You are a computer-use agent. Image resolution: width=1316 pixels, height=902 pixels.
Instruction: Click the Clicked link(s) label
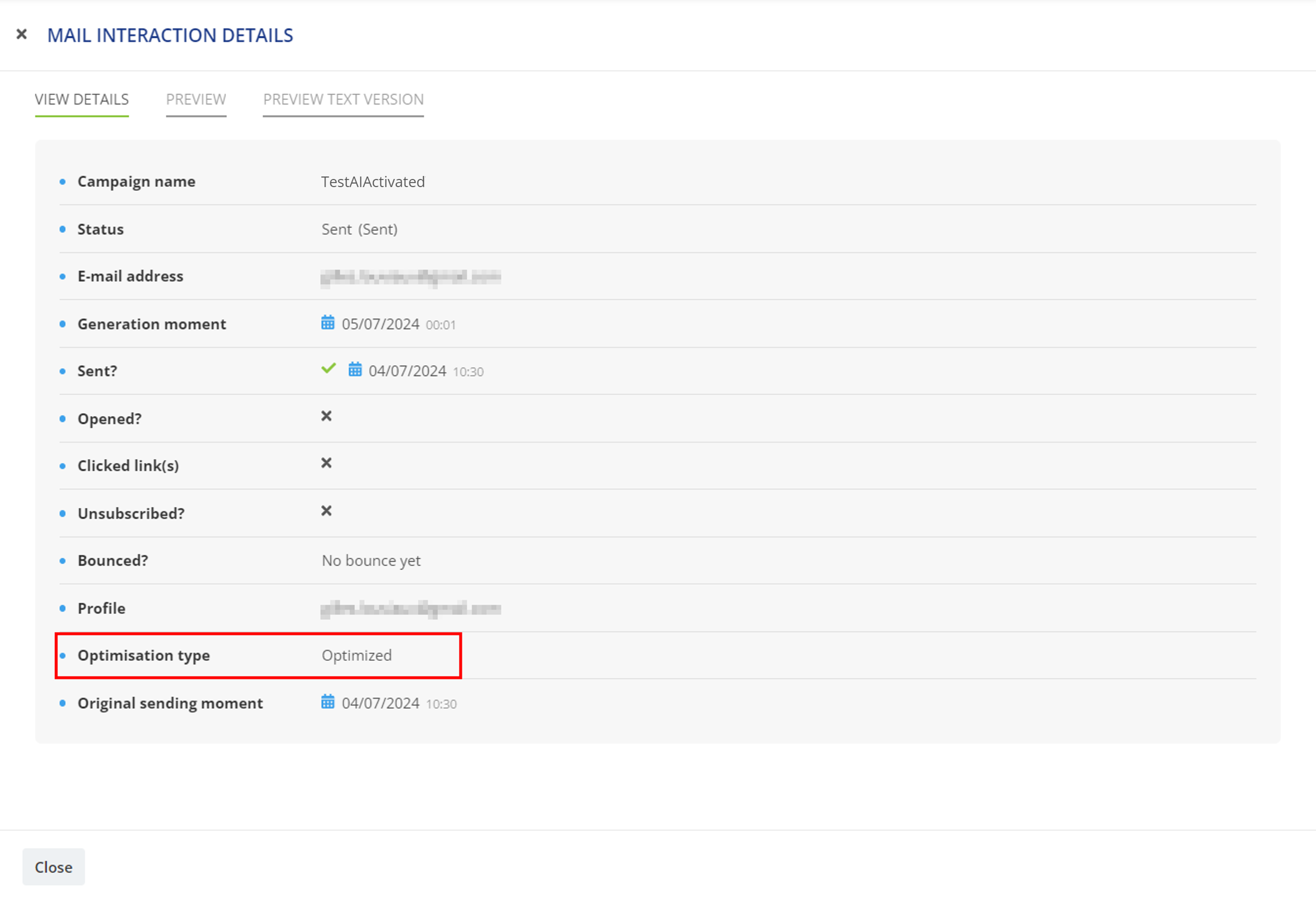129,466
